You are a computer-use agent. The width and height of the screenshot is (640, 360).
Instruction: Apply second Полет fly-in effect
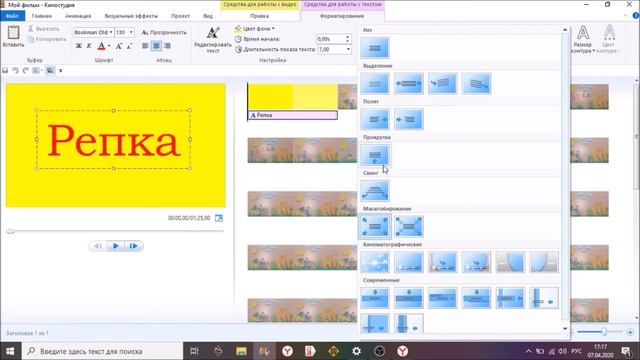[409, 119]
